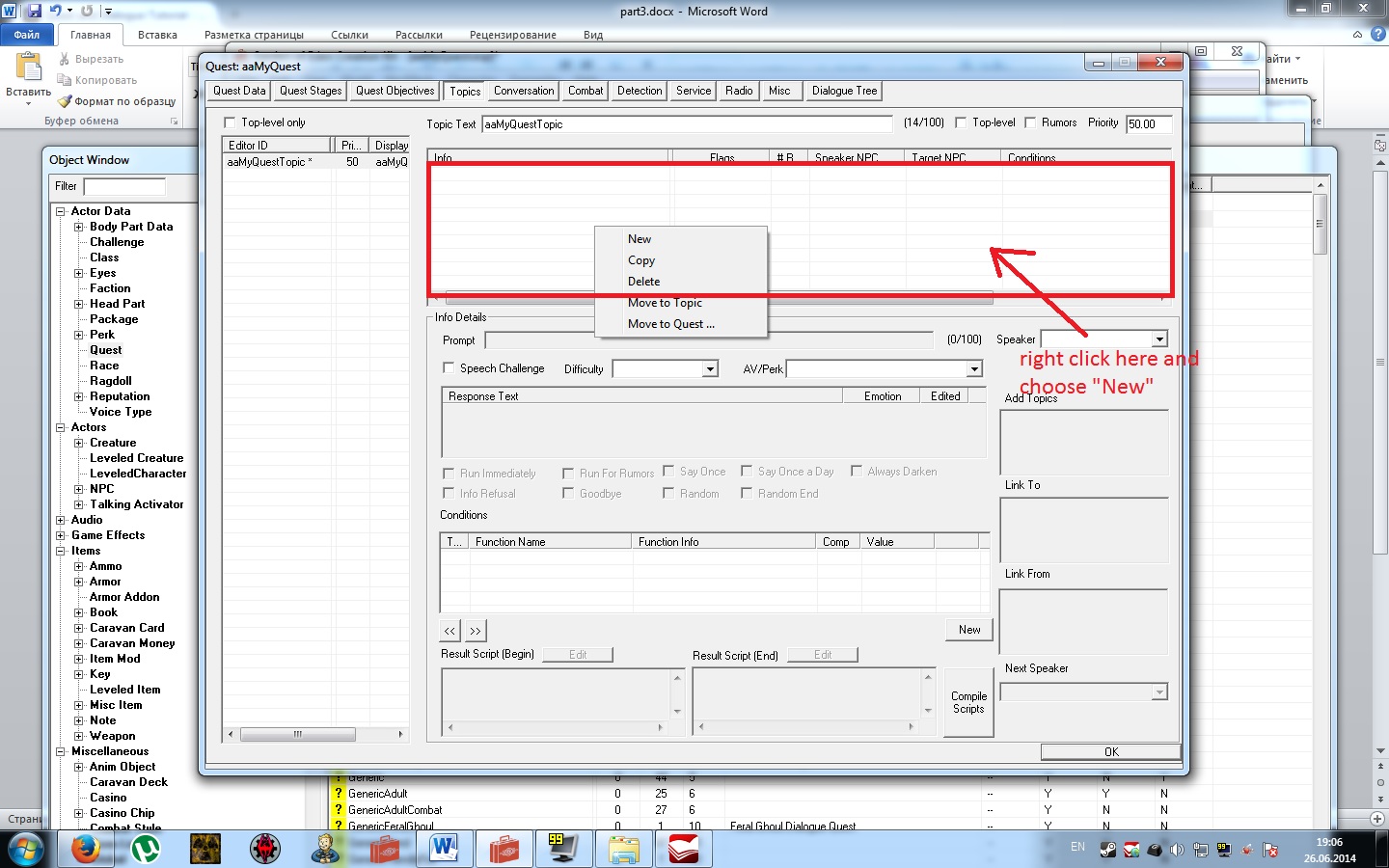Click the volume speaker icon in system tray
This screenshot has width=1389, height=868.
[1177, 850]
